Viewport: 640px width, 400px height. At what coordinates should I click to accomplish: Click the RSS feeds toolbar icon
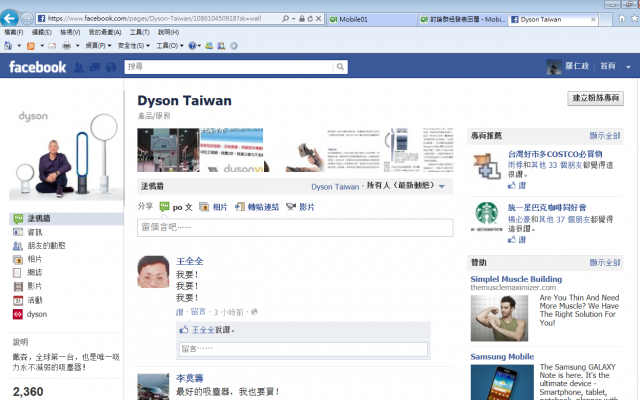point(31,46)
